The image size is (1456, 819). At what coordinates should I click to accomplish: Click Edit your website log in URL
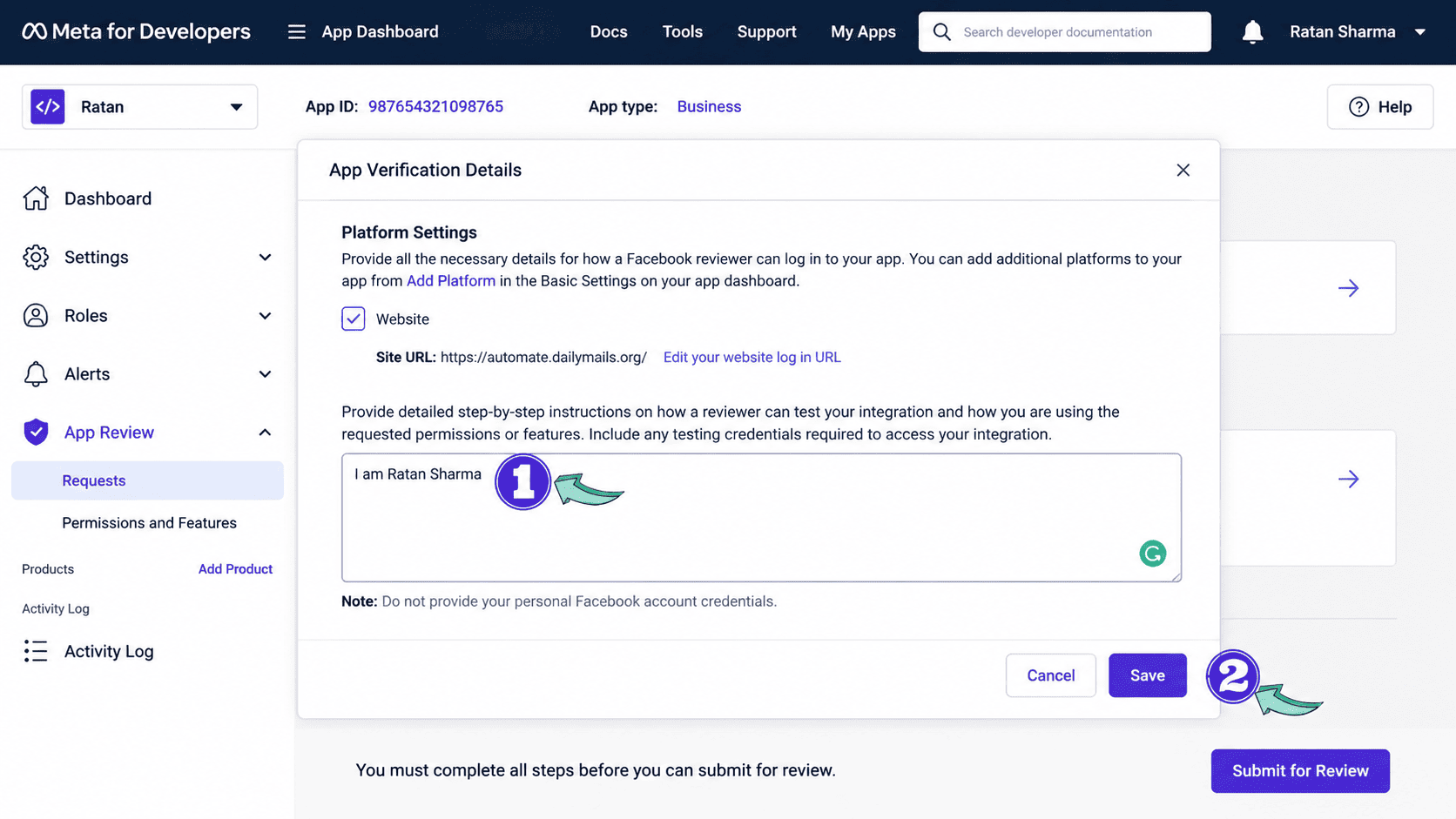point(752,357)
